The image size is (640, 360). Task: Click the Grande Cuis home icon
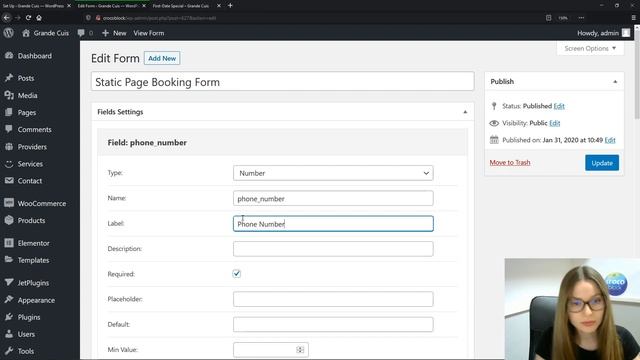pyautogui.click(x=26, y=33)
